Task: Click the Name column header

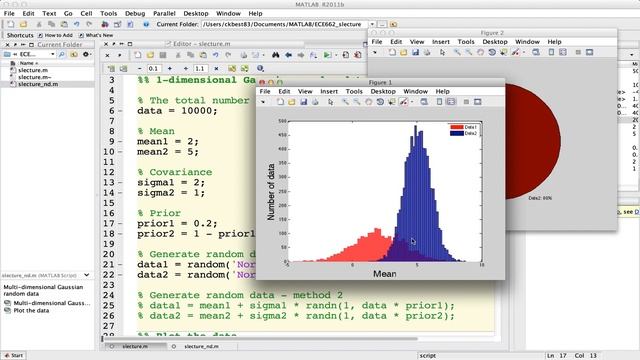Action: point(29,63)
